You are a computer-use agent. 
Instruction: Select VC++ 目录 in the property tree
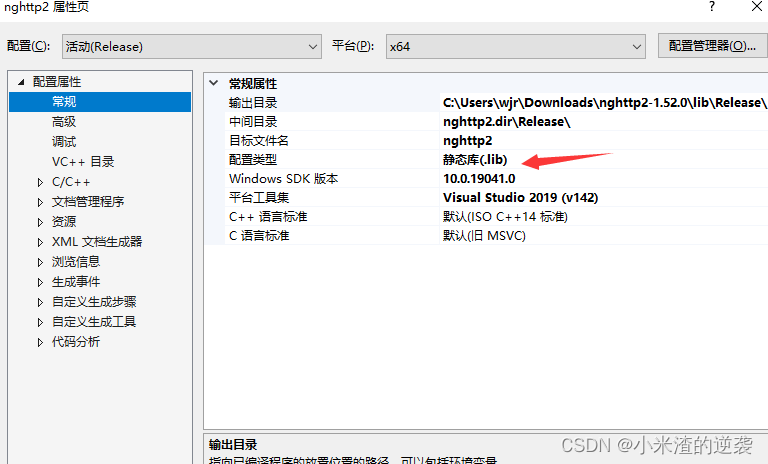coord(83,162)
